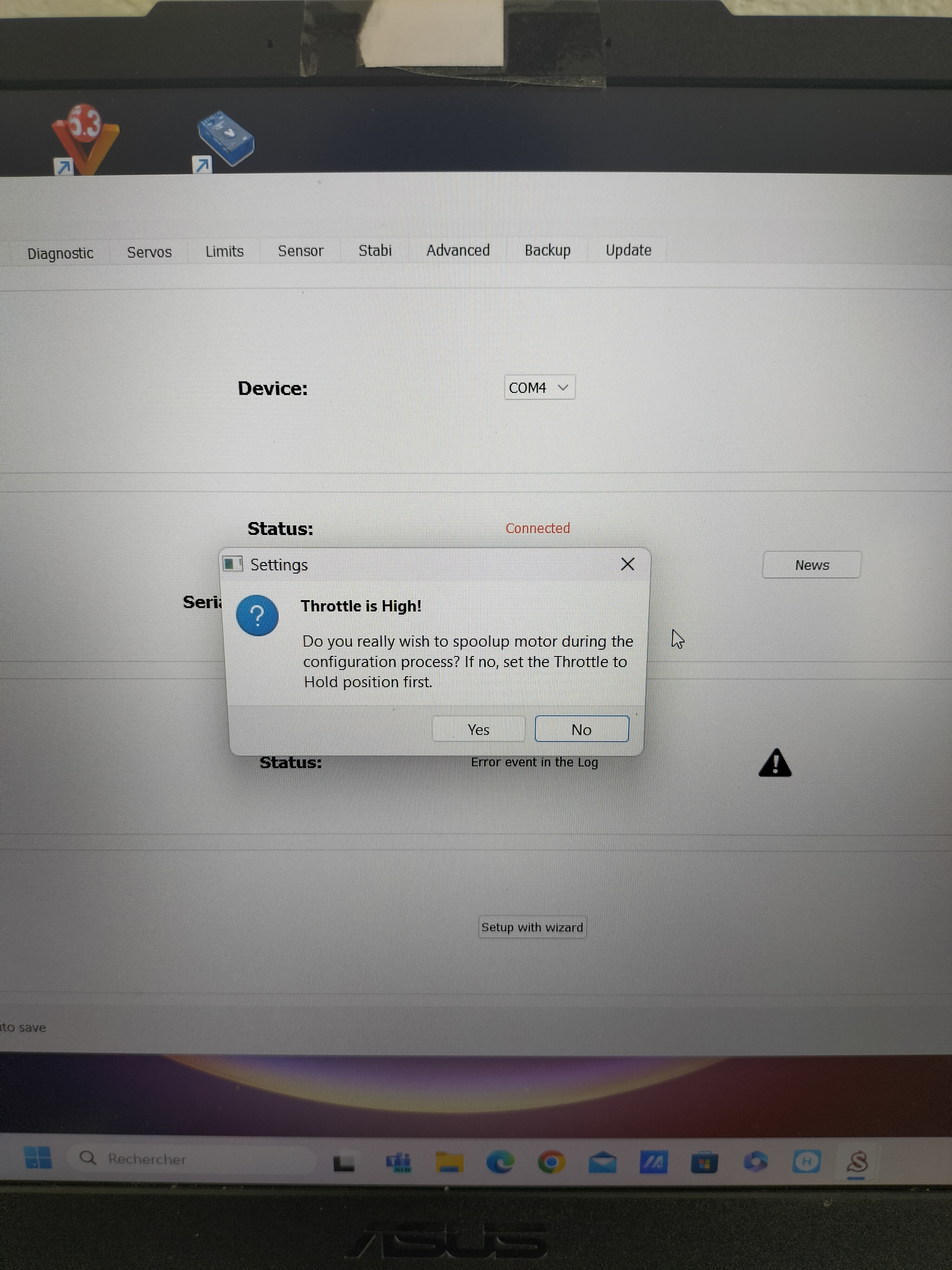This screenshot has height=1270, width=952.
Task: Open the blue striped taskbar app
Action: [653, 1162]
